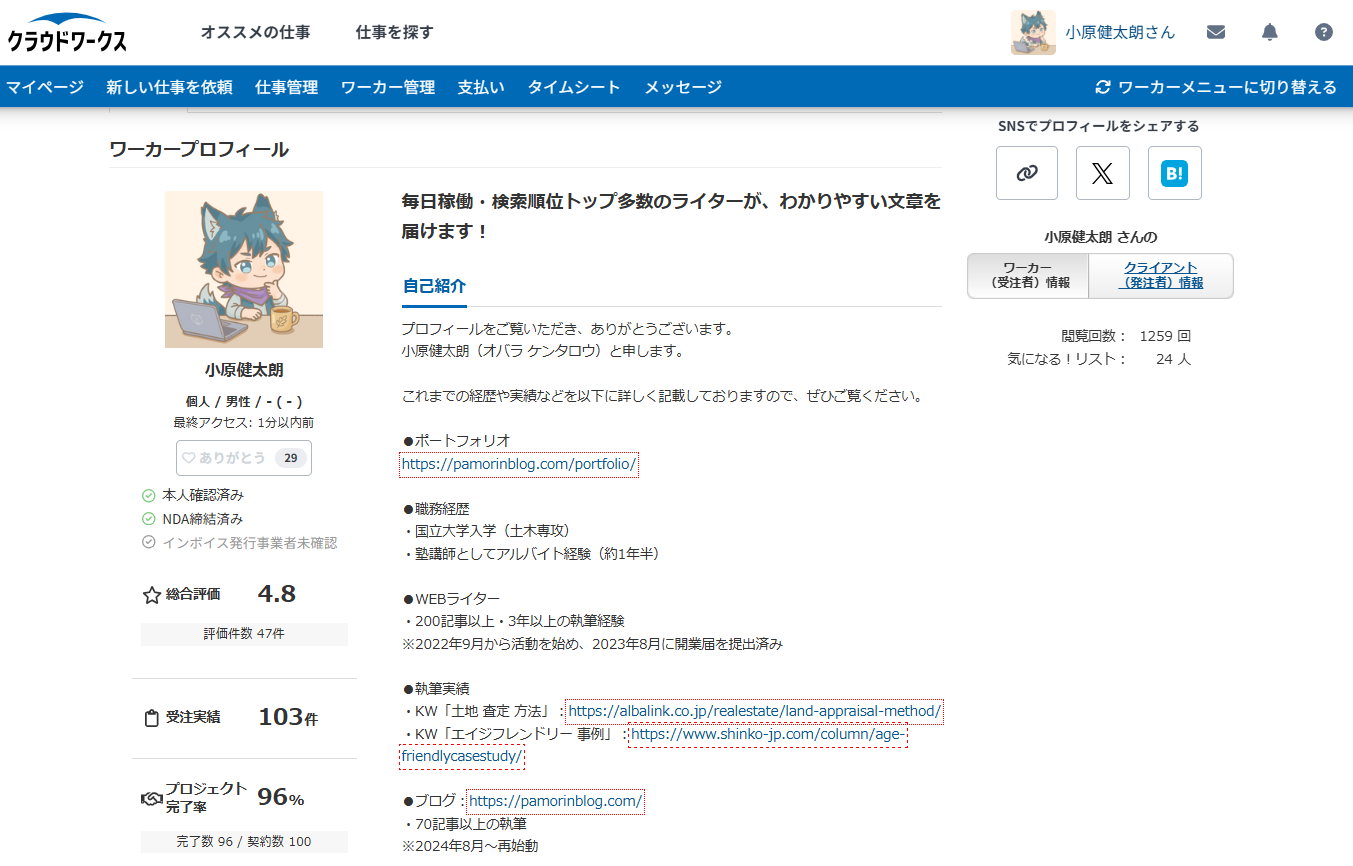
Task: Click the mail envelope icon
Action: tap(1216, 31)
